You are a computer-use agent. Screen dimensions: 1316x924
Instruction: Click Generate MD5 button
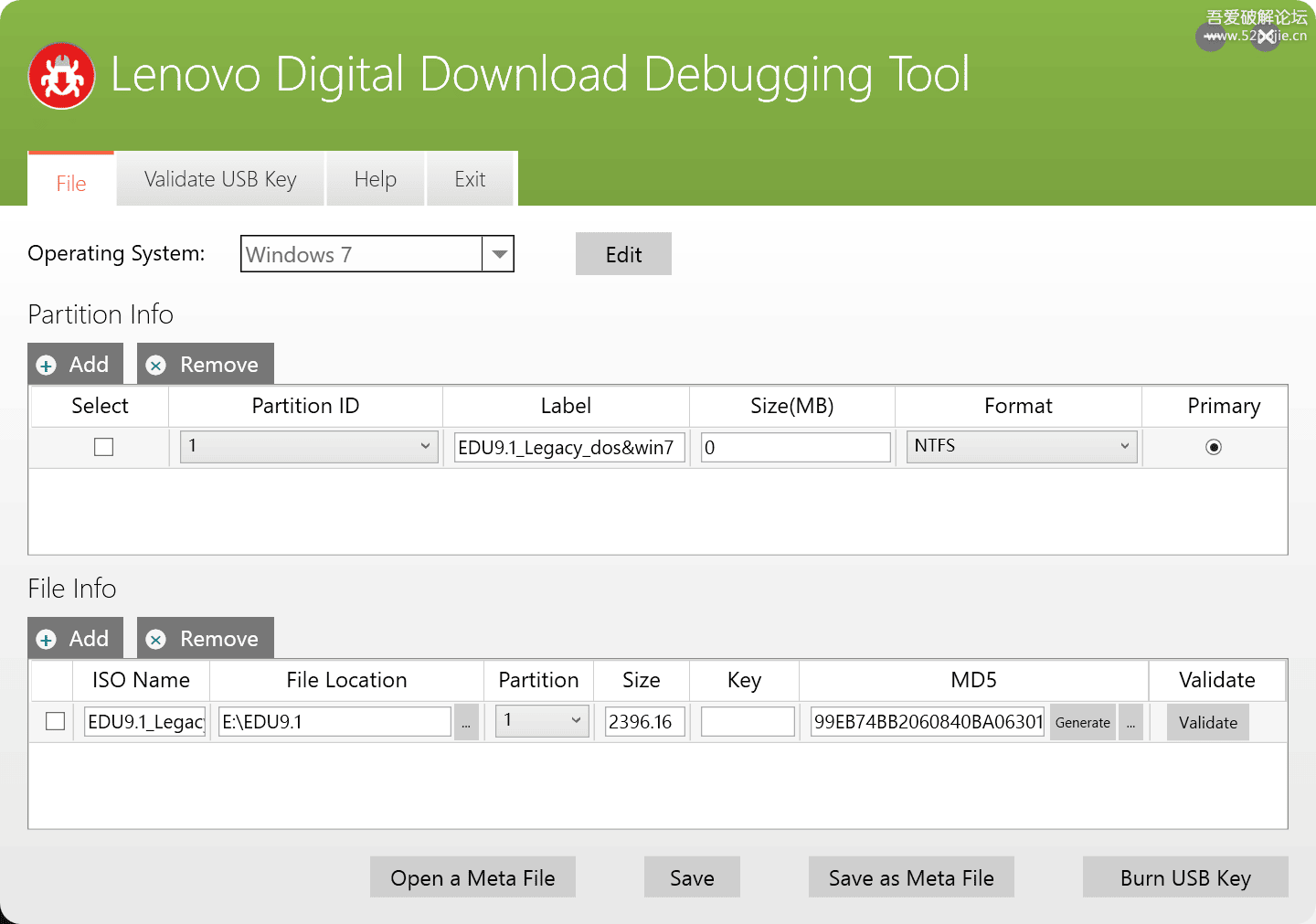pos(1083,722)
